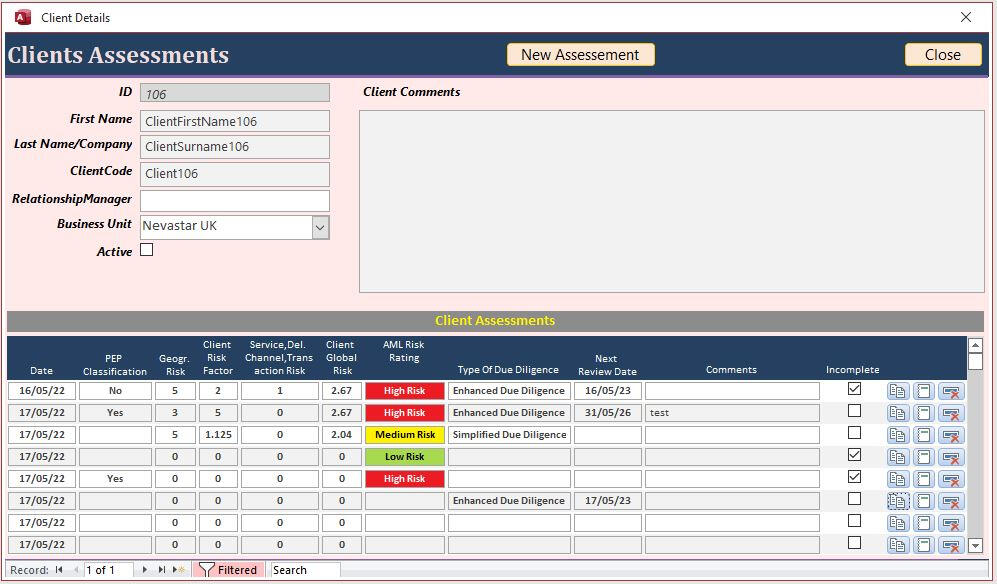Toggle the Filtered indicator in the record bar
Image resolution: width=997 pixels, height=584 pixels.
228,570
